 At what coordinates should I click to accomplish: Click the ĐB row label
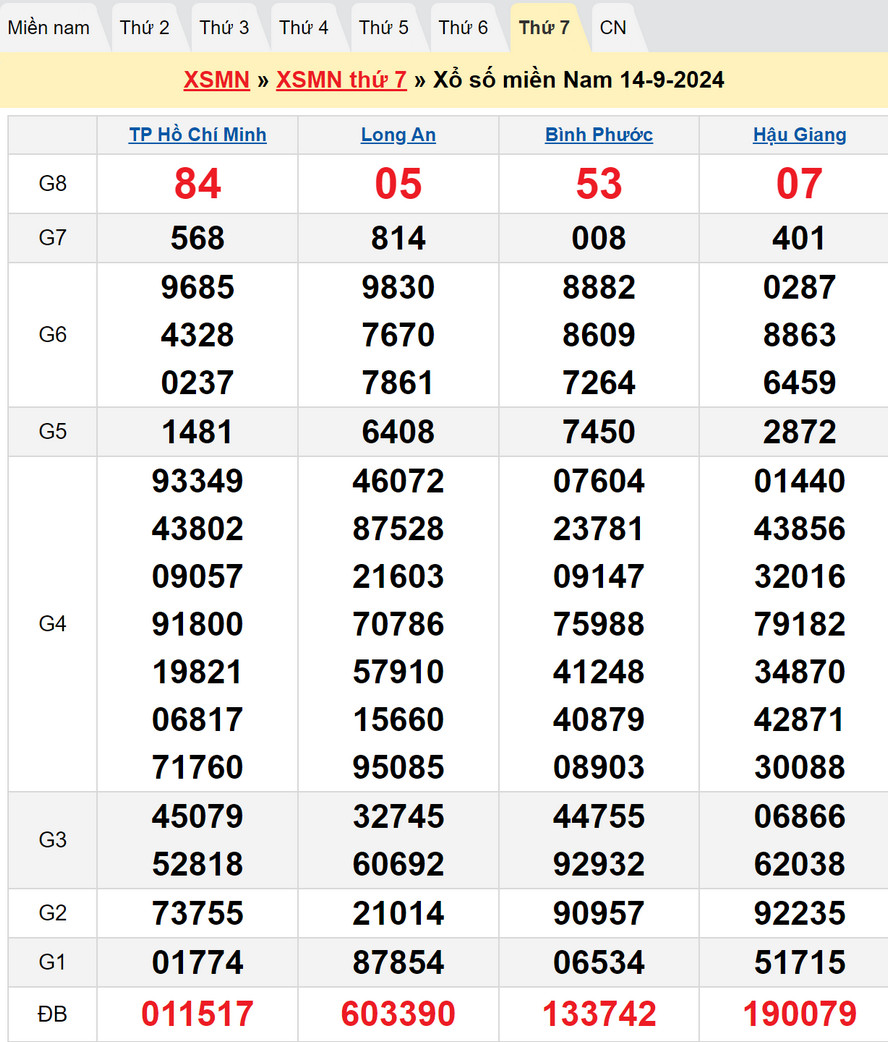[x=52, y=1014]
